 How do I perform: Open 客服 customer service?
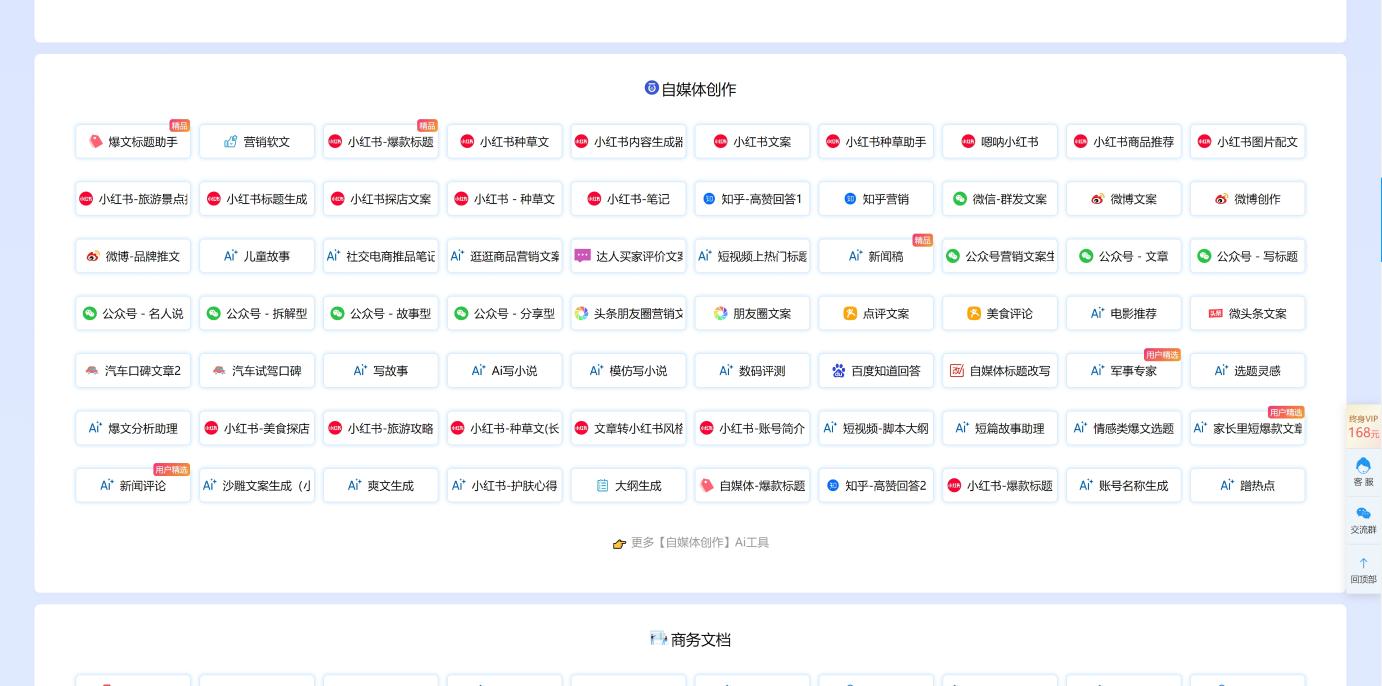[1363, 472]
